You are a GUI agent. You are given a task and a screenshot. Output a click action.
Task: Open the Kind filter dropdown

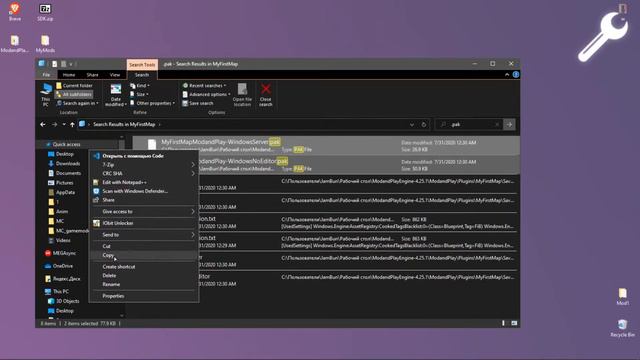click(x=140, y=86)
